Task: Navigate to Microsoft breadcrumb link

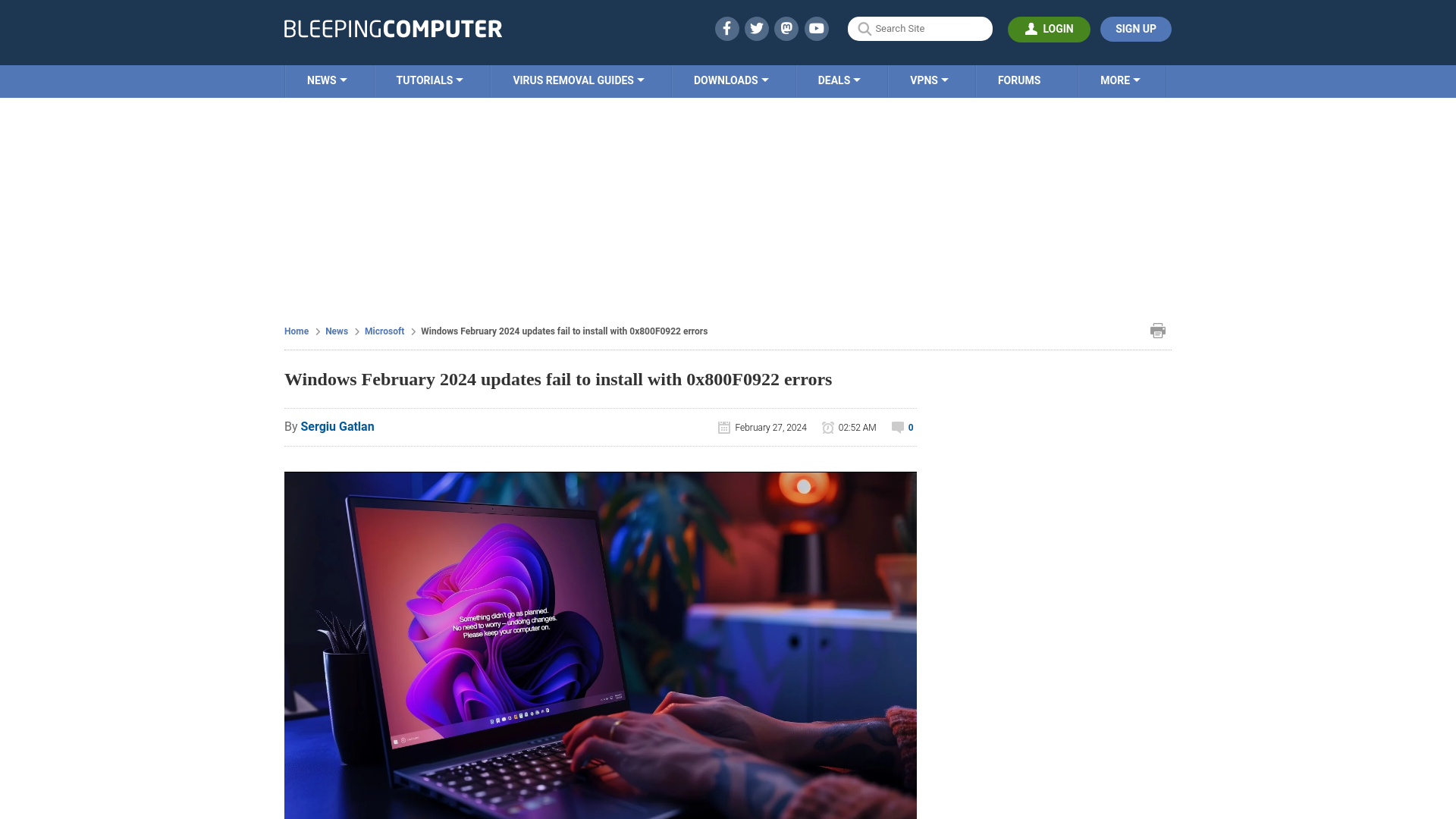Action: (384, 330)
